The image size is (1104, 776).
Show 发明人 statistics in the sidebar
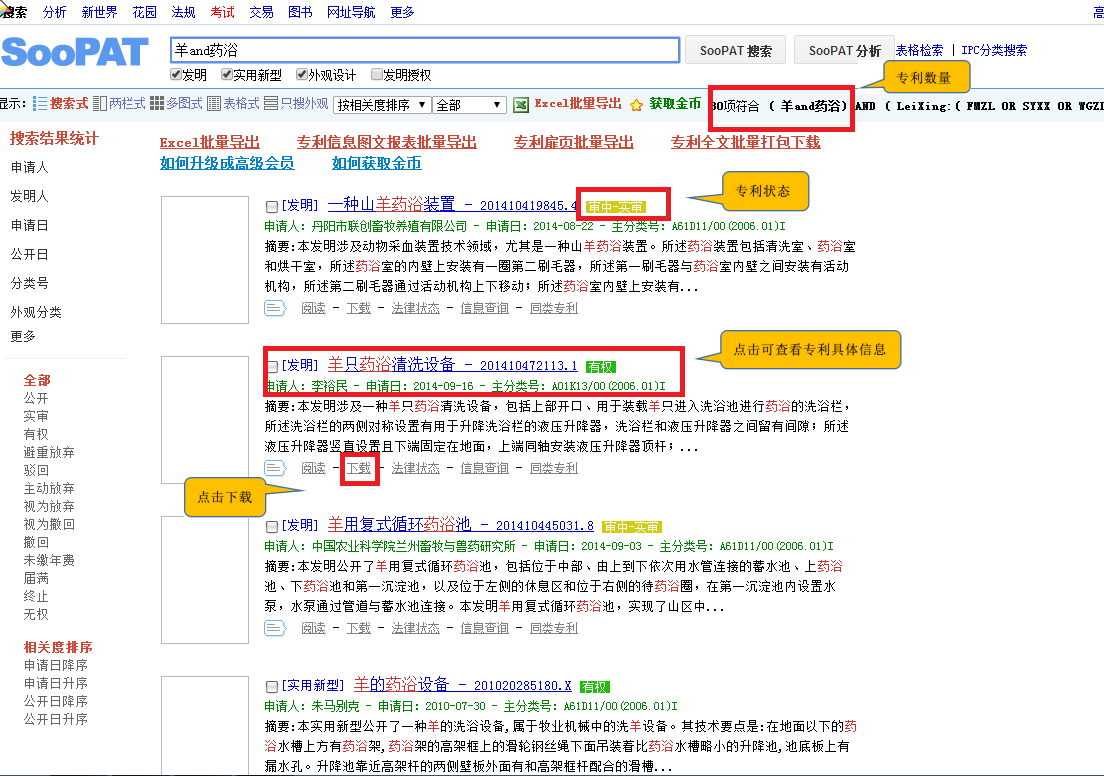[x=30, y=196]
